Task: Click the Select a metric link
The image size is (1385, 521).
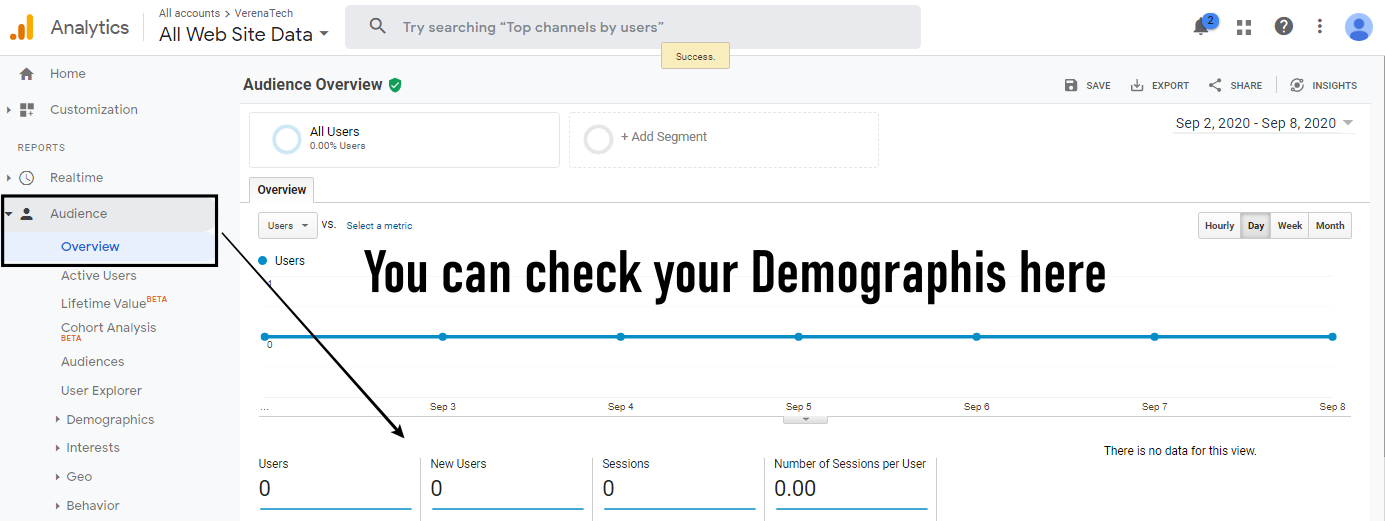Action: tap(379, 226)
